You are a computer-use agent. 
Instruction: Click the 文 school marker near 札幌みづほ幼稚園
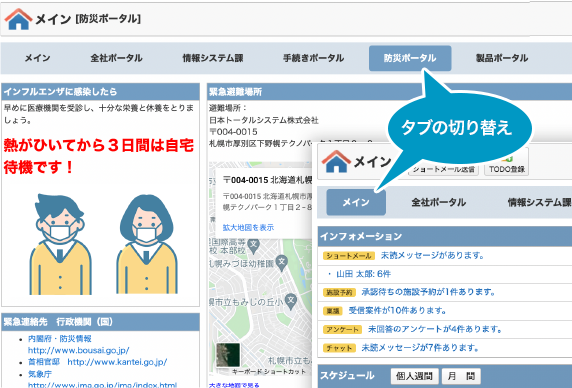(281, 262)
